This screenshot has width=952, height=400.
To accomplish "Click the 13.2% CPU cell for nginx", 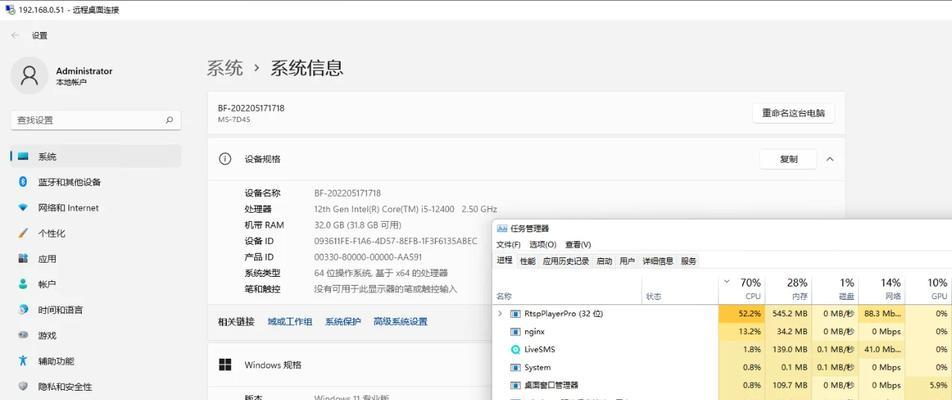I will pyautogui.click(x=742, y=332).
